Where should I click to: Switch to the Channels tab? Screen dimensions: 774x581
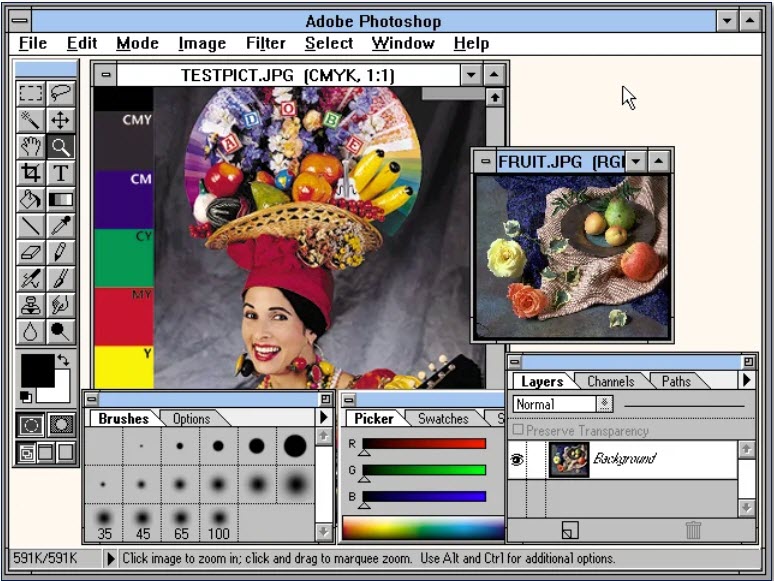(x=610, y=381)
